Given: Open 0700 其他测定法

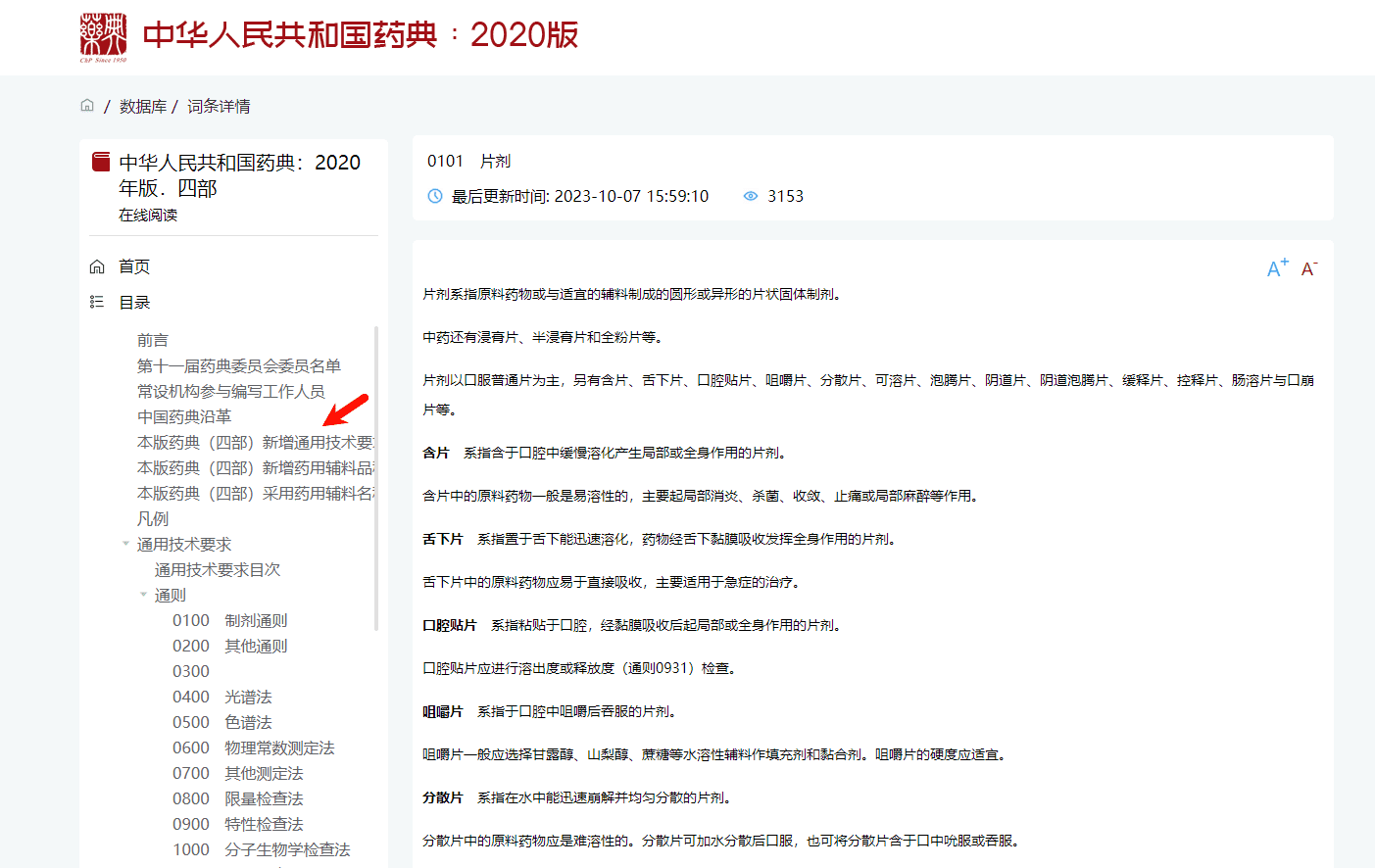Looking at the screenshot, I should tap(238, 773).
